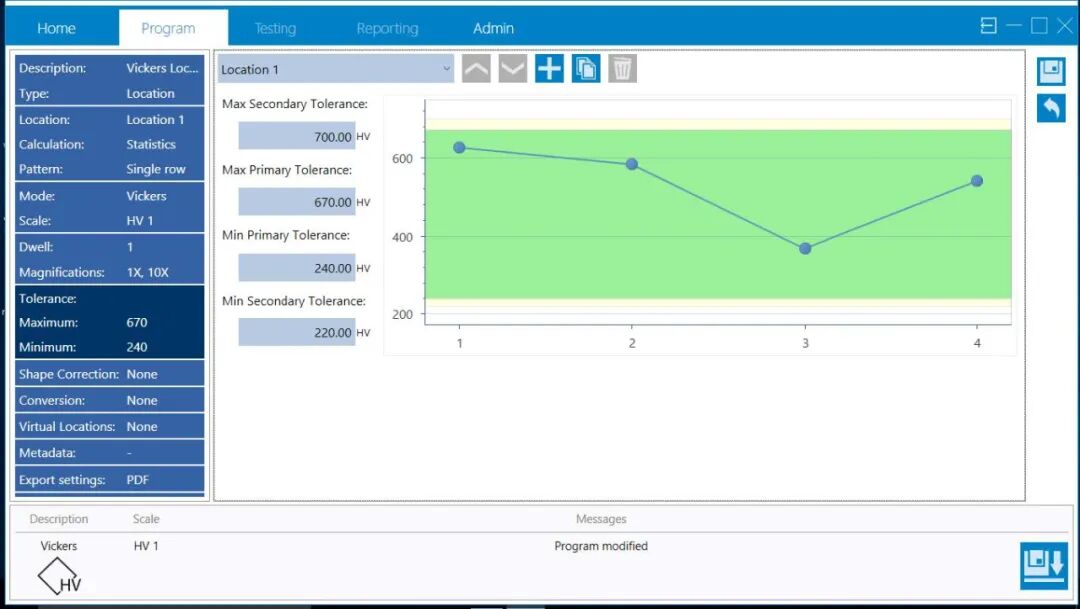Open the Metadata setting row
This screenshot has width=1080, height=609.
[x=110, y=453]
